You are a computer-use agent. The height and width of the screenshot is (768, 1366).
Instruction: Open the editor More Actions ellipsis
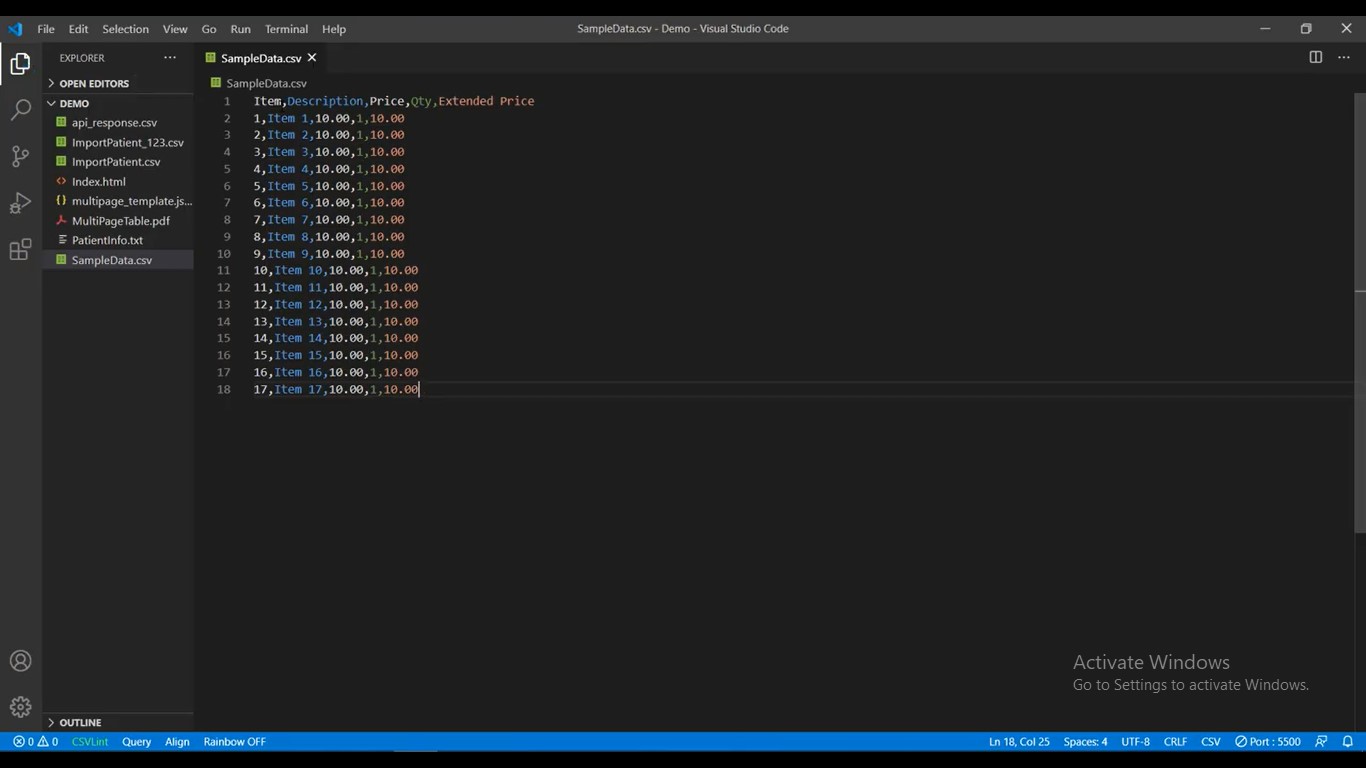(1344, 58)
